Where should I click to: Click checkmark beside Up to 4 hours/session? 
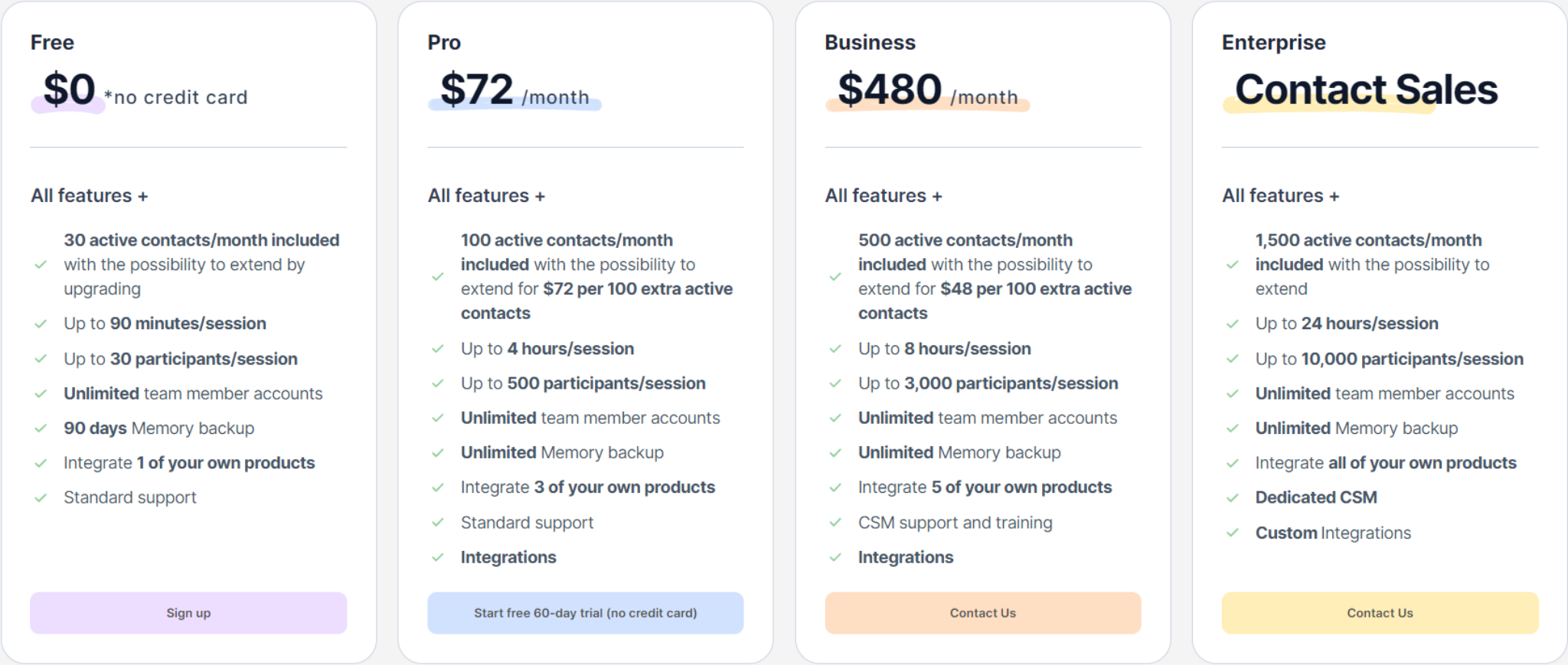[x=438, y=349]
